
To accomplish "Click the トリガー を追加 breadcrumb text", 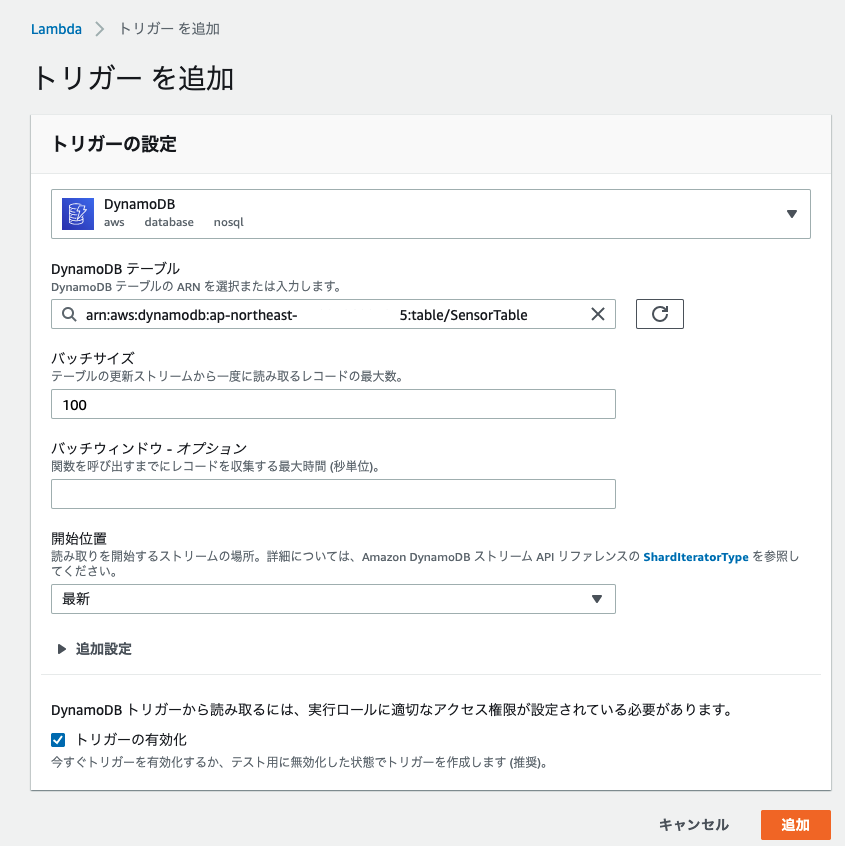I will click(169, 29).
